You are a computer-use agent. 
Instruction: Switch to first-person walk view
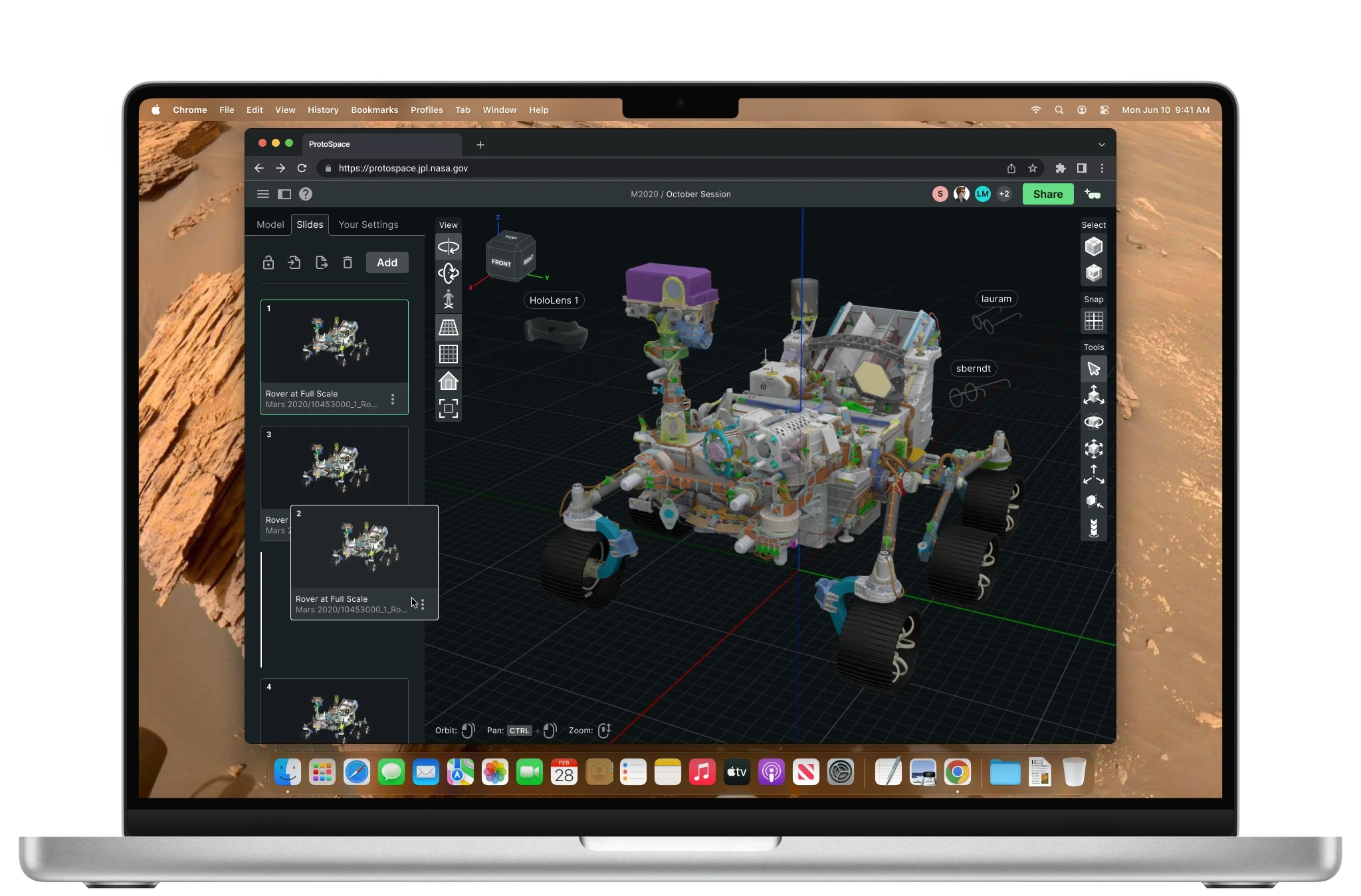pos(449,300)
